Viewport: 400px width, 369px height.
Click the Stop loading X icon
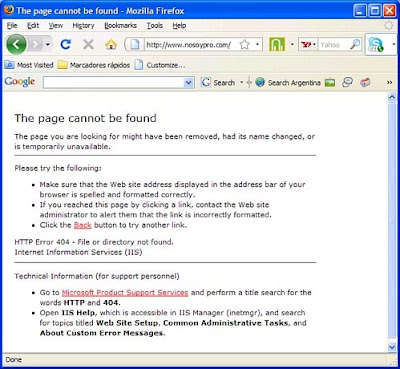tap(88, 44)
